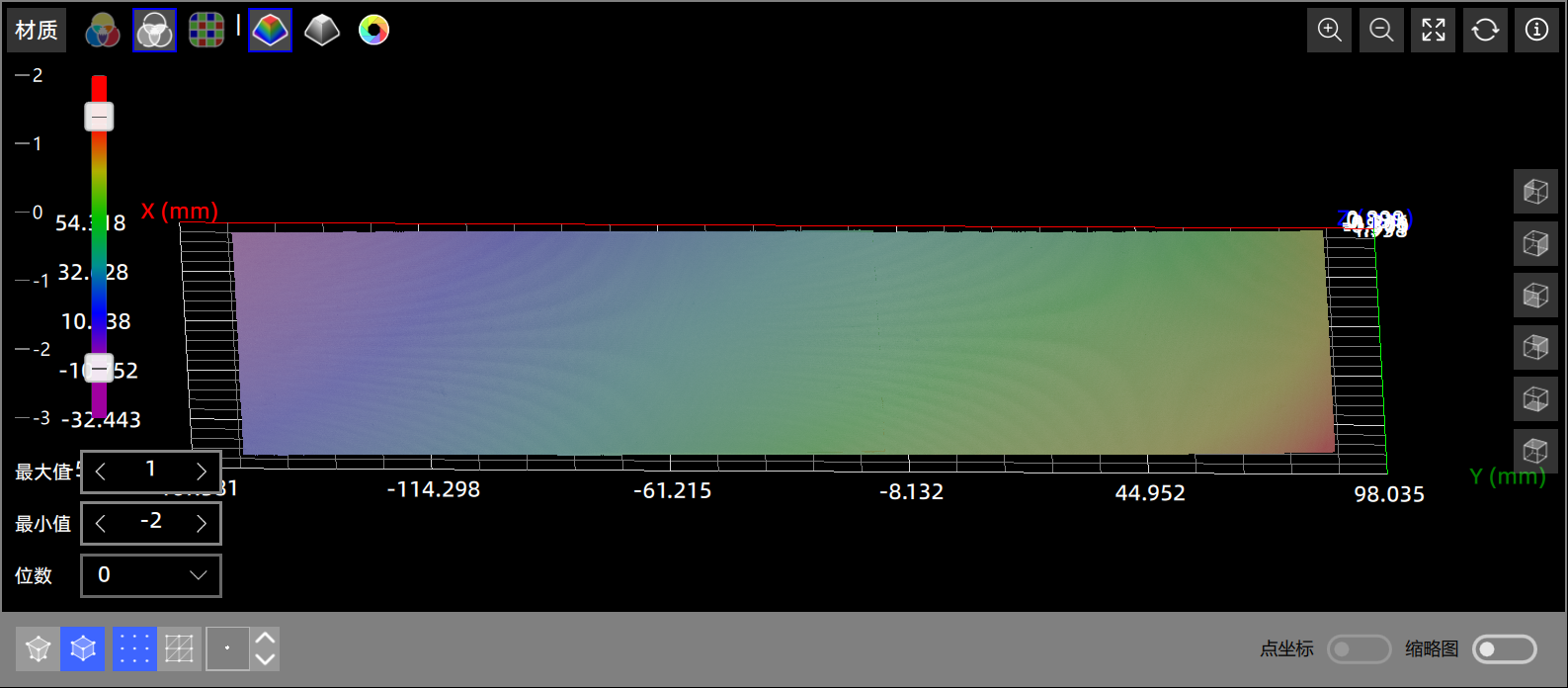
Task: Click the upper color scale slider handle
Action: (99, 117)
